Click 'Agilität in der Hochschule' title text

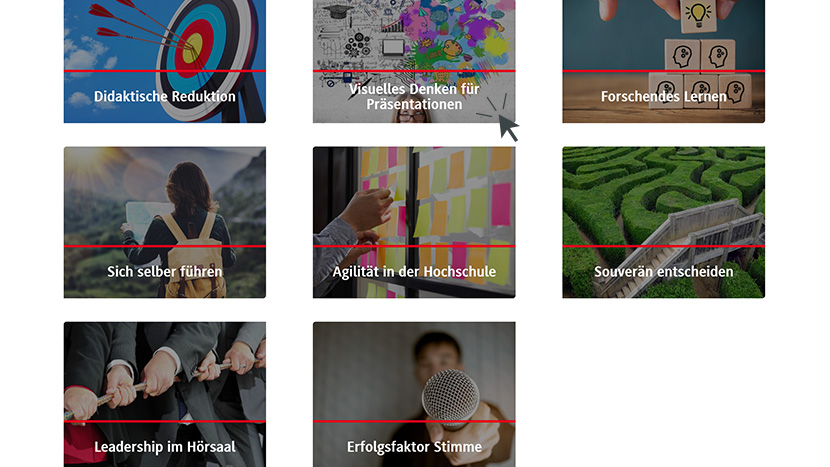[414, 272]
